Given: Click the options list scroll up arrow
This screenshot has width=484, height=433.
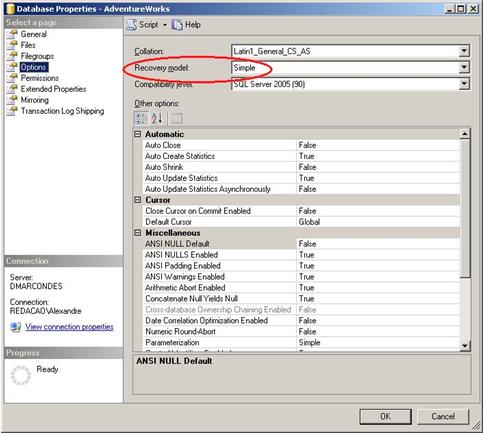Looking at the screenshot, I should click(x=465, y=134).
